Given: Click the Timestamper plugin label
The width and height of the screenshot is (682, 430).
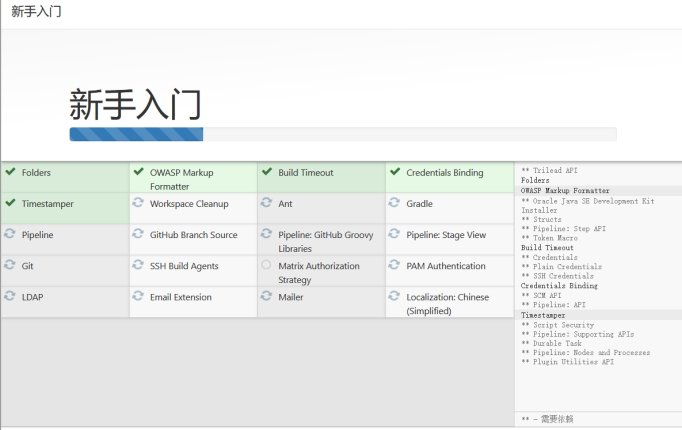Looking at the screenshot, I should [x=48, y=204].
